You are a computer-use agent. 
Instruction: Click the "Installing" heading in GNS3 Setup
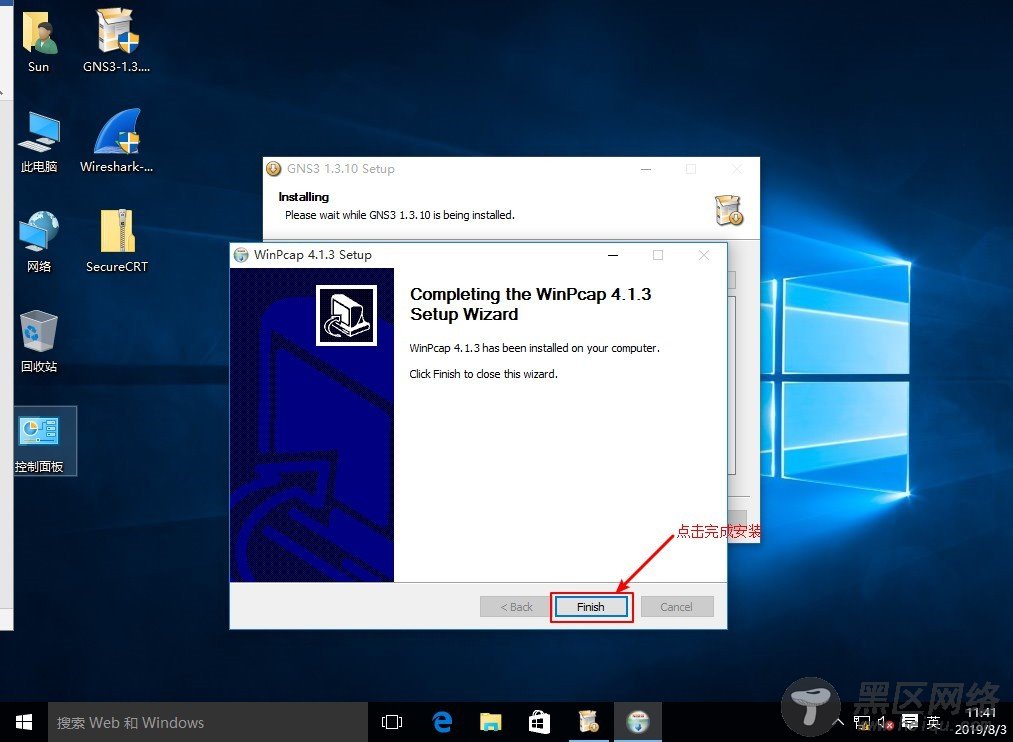pyautogui.click(x=304, y=197)
